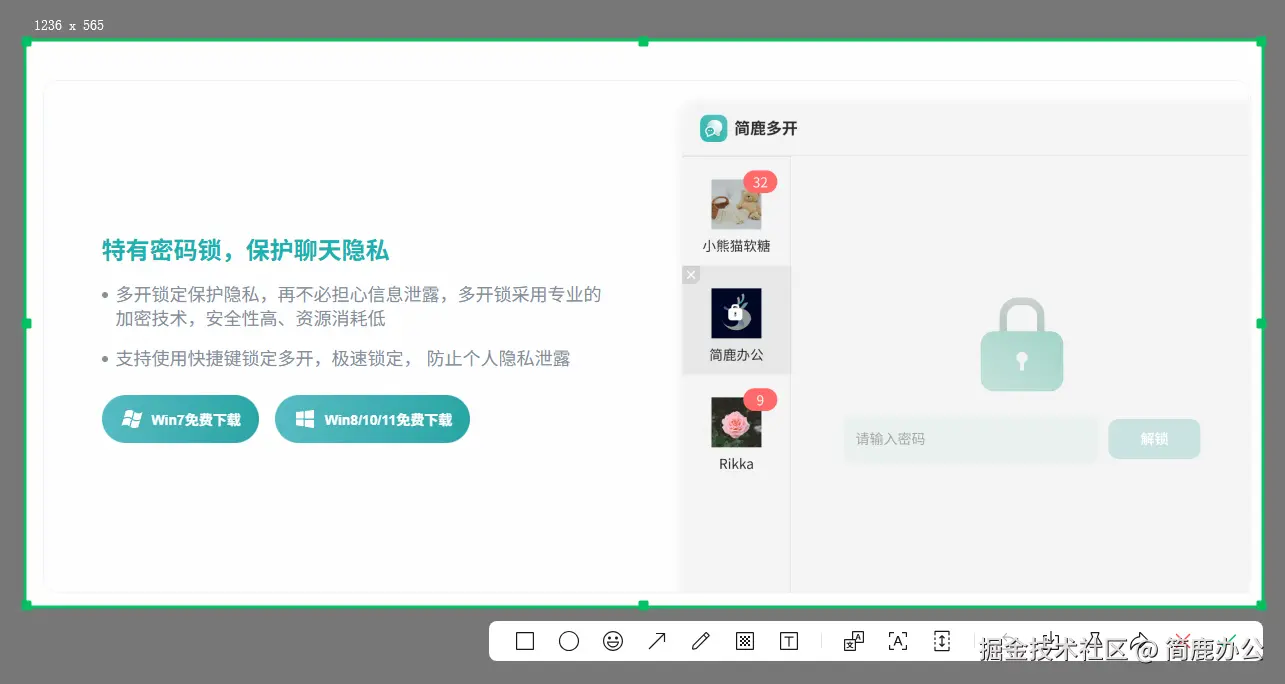
Task: Select the arrow annotation tool
Action: tap(657, 641)
